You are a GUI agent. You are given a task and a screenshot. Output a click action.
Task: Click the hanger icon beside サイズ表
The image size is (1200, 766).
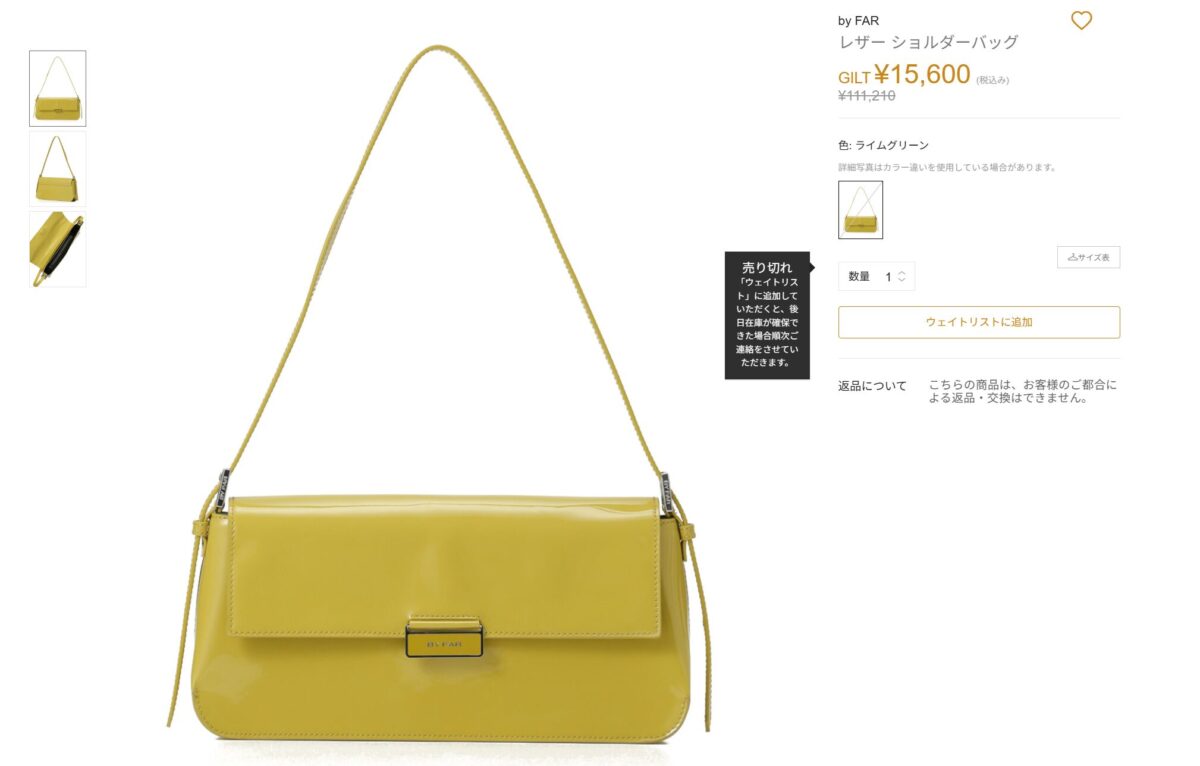1072,257
